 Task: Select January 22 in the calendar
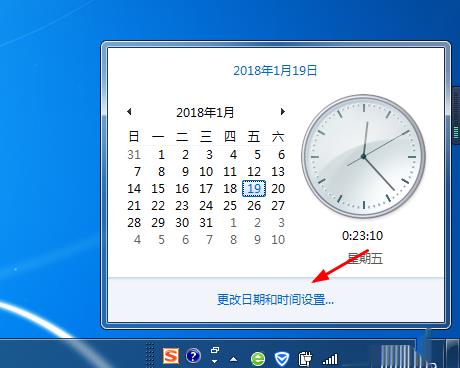click(x=158, y=206)
